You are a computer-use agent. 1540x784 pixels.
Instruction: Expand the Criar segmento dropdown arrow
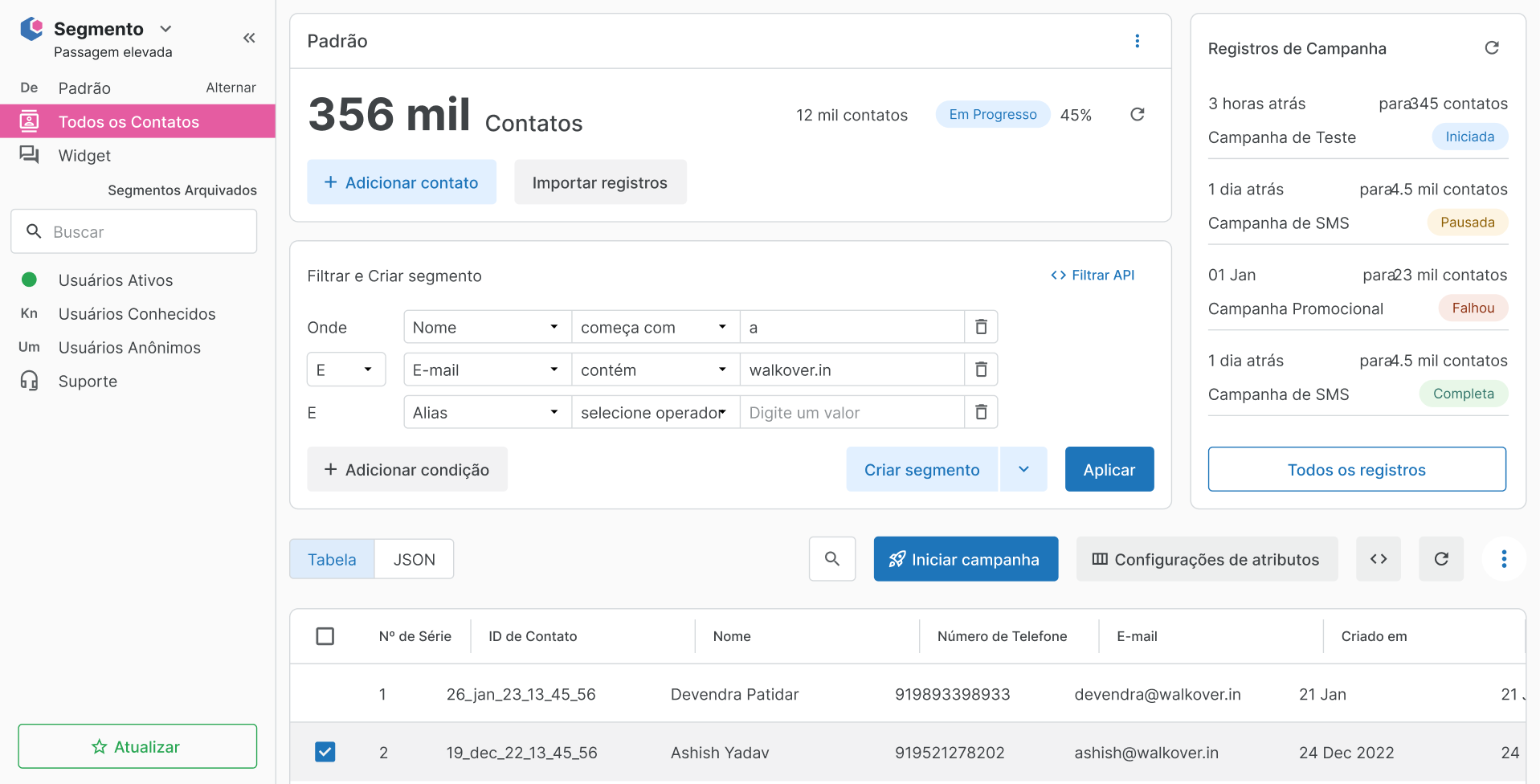point(1023,469)
